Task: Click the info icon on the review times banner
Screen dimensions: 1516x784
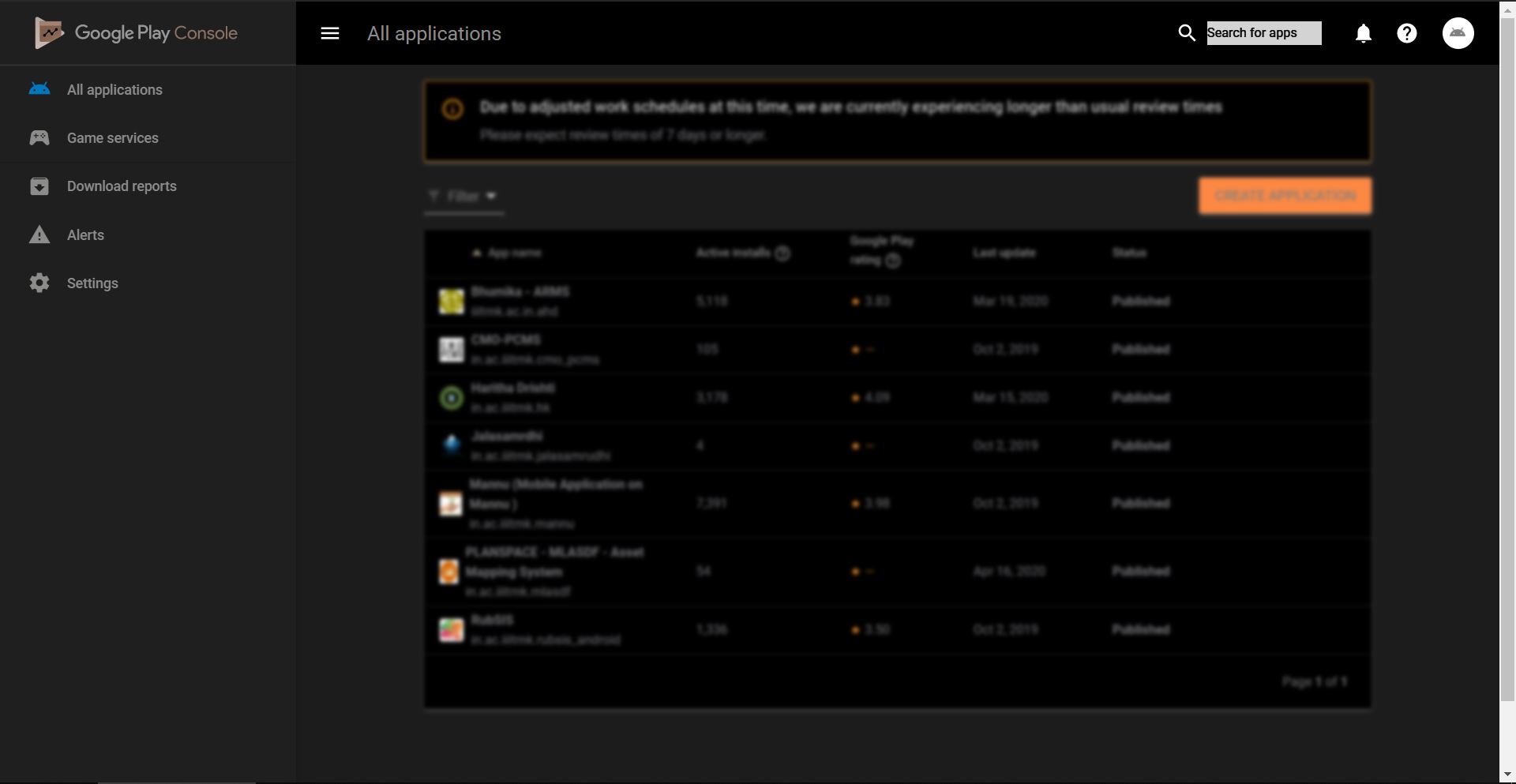Action: pyautogui.click(x=453, y=110)
